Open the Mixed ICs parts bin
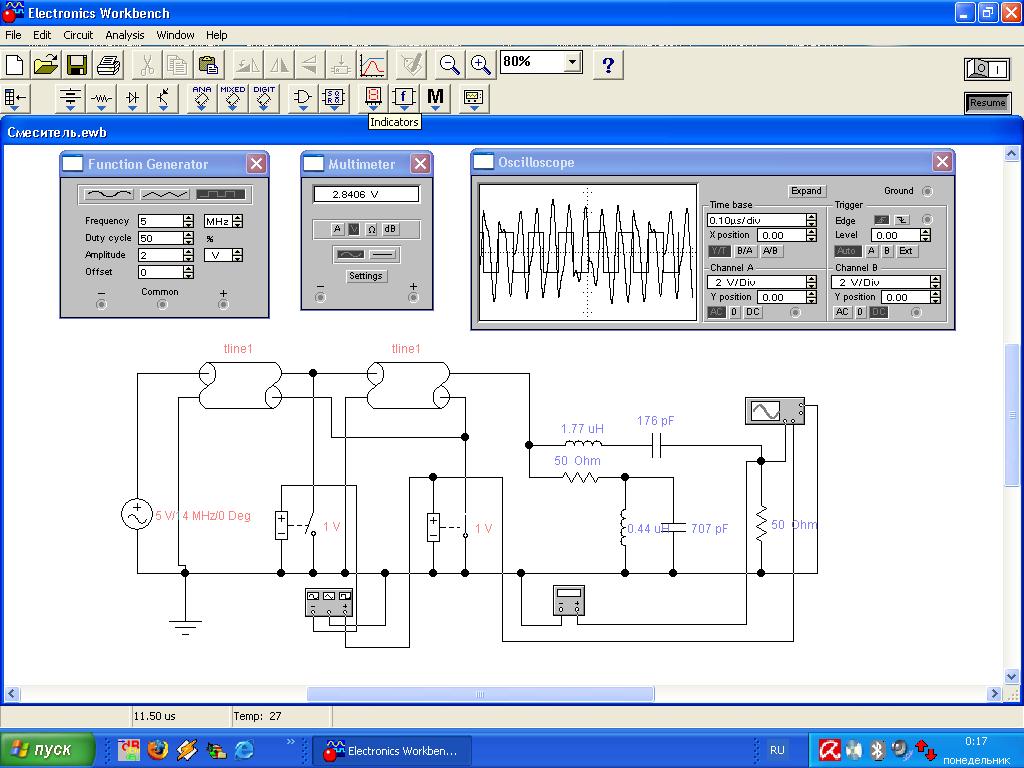1024x768 pixels. pos(232,98)
